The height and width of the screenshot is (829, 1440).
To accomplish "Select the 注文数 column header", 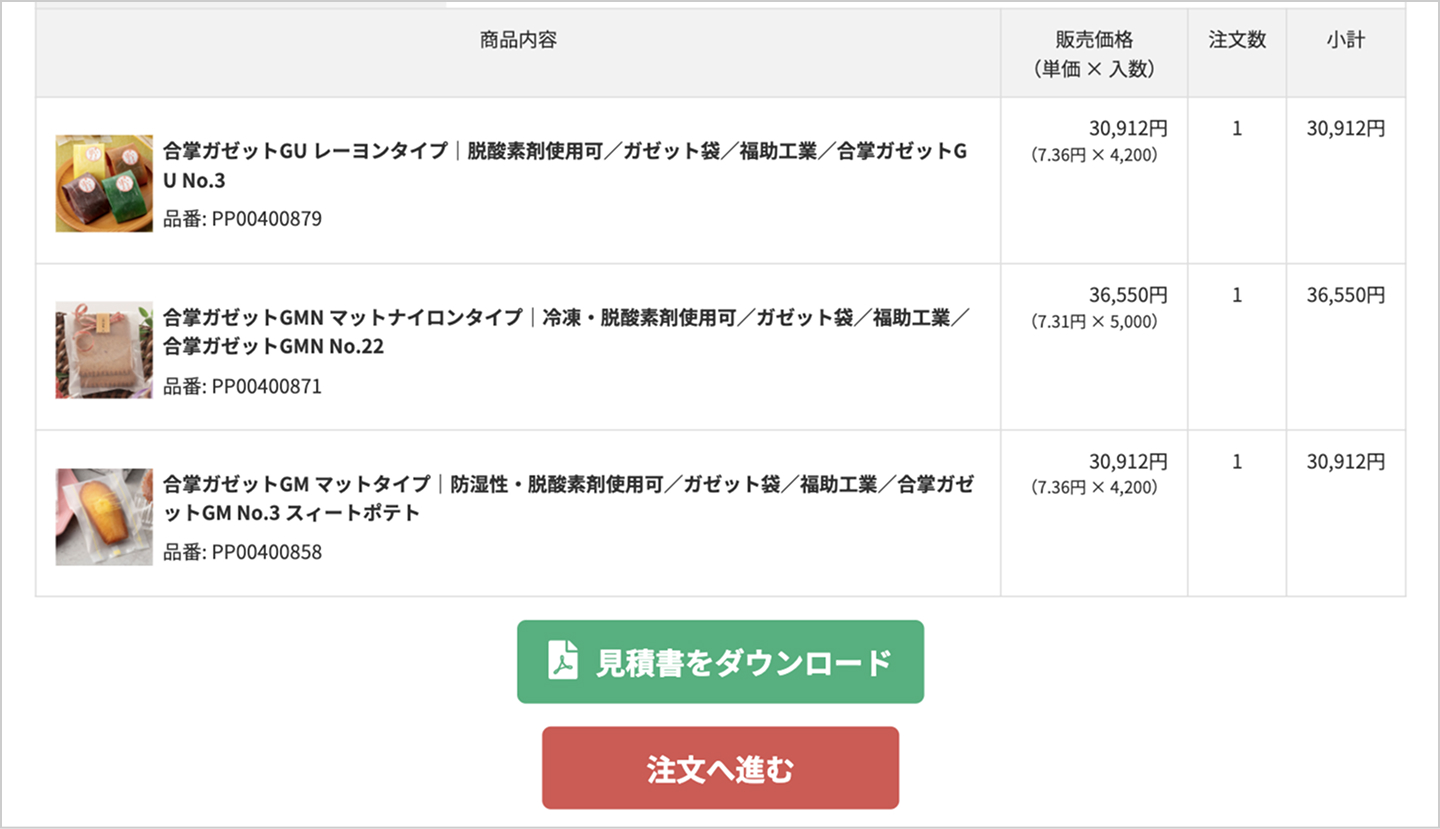I will 1236,40.
